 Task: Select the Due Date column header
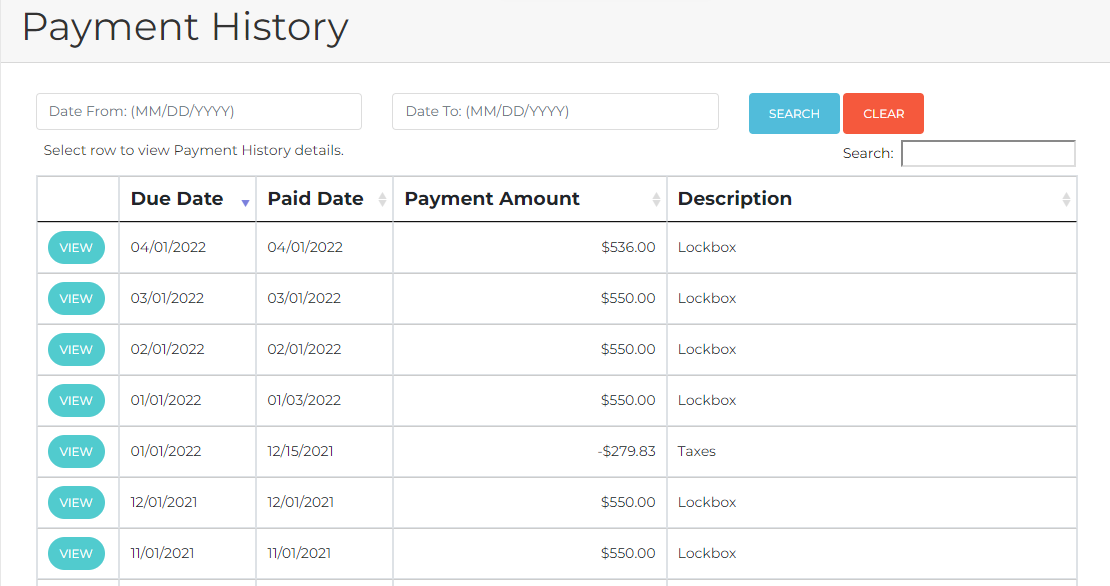[177, 199]
